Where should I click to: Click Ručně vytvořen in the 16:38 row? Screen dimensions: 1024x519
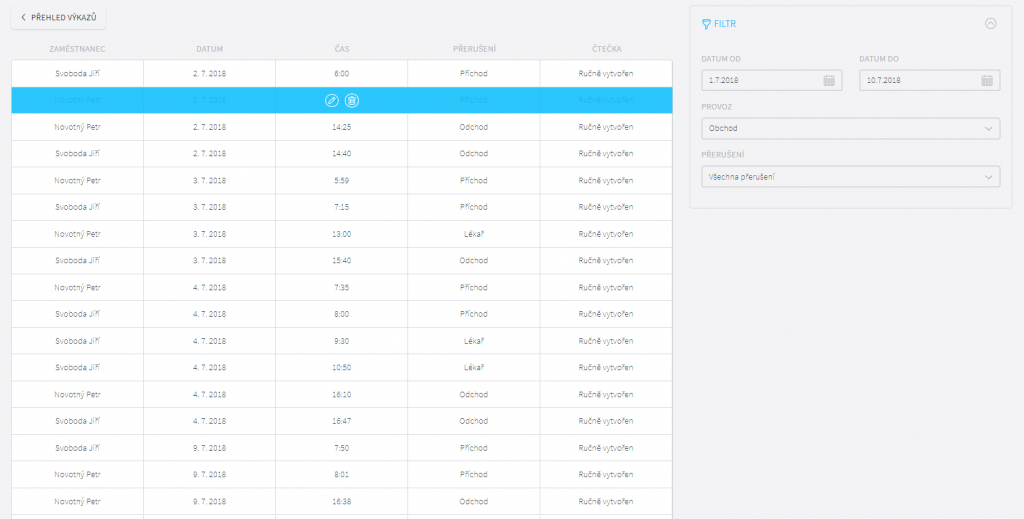pyautogui.click(x=605, y=502)
